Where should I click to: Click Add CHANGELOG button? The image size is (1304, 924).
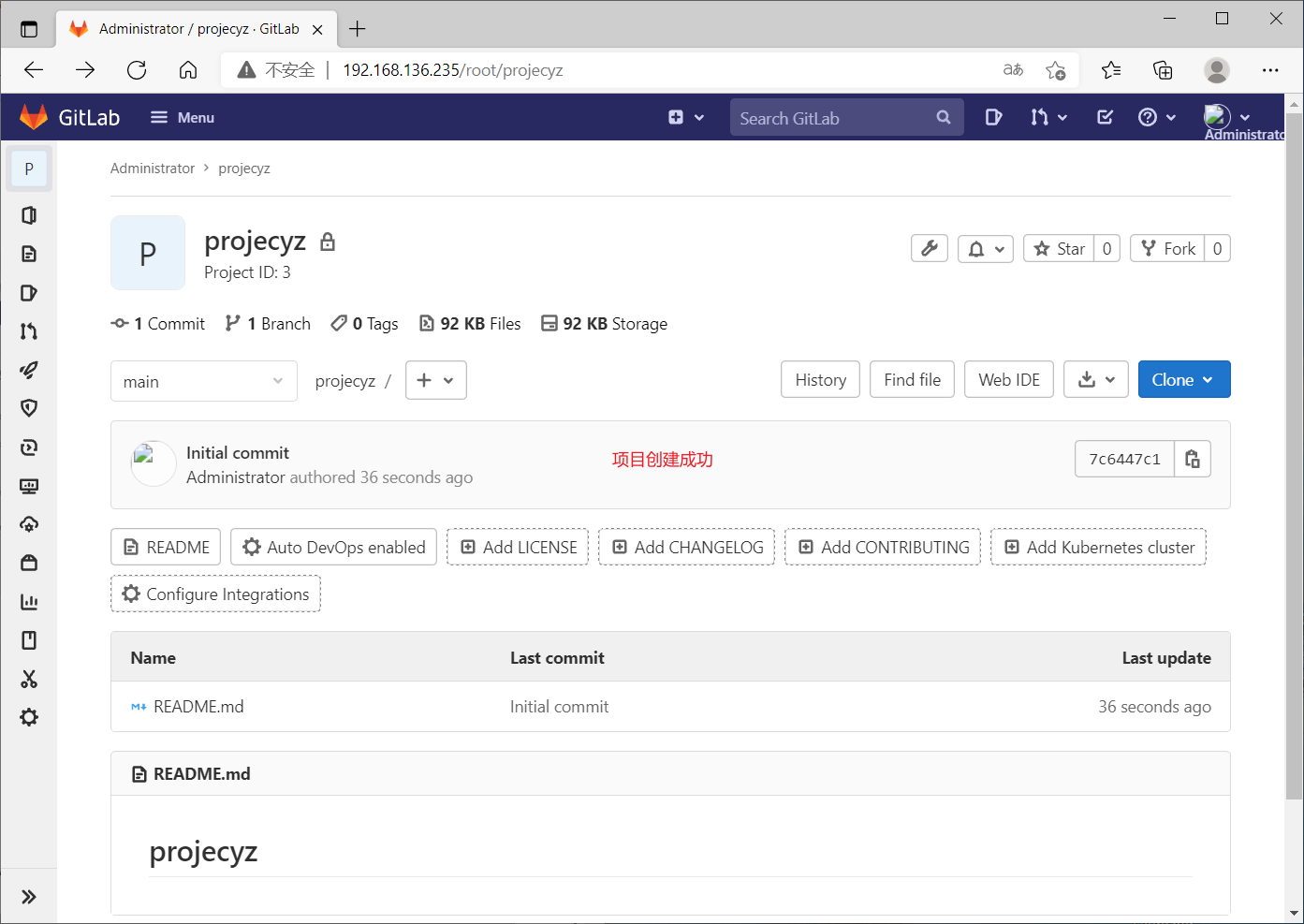click(x=687, y=547)
